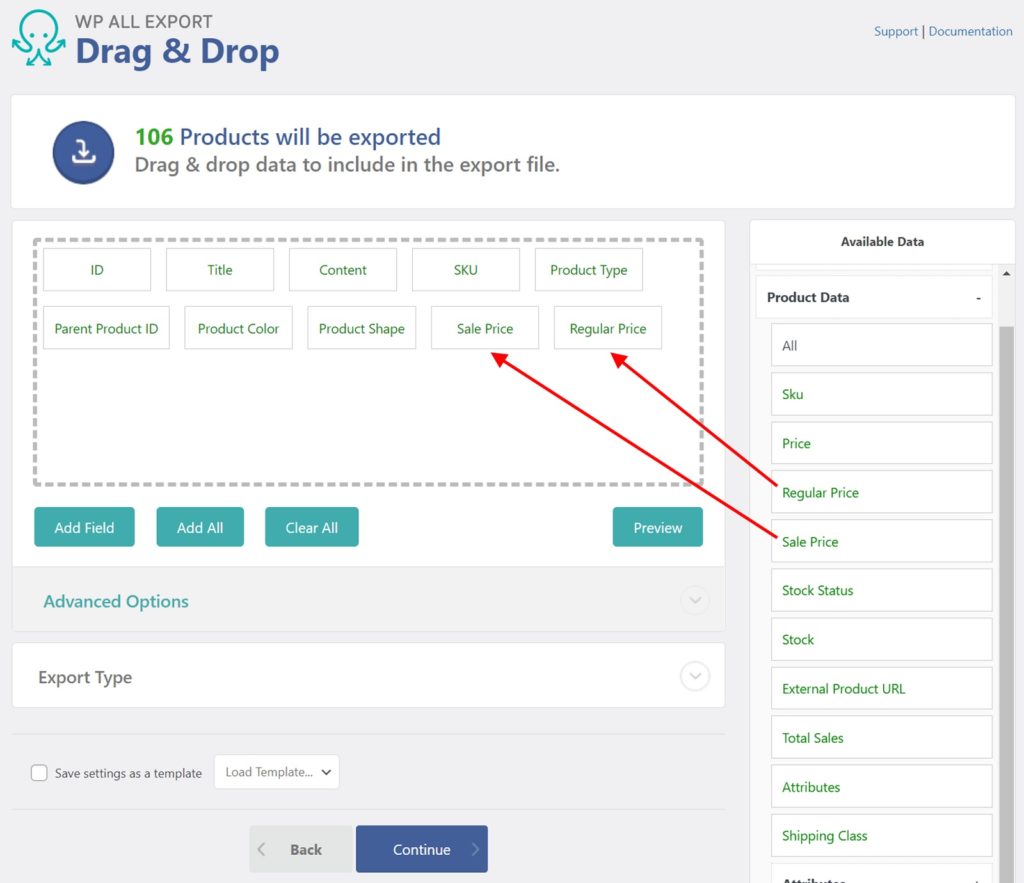Open the Support link
Image resolution: width=1024 pixels, height=883 pixels.
[x=895, y=31]
